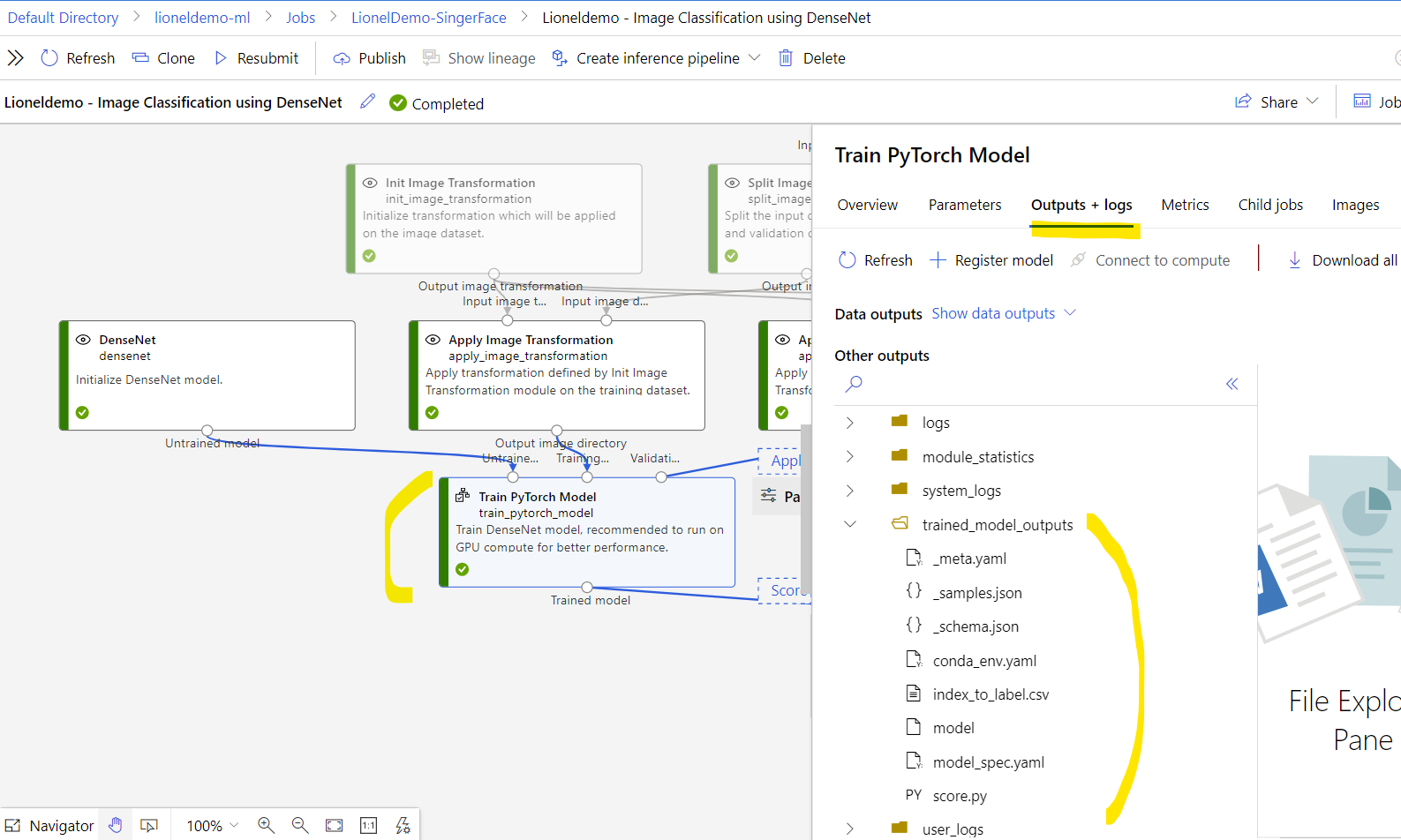Publish the pipeline
Image resolution: width=1401 pixels, height=840 pixels.
click(369, 58)
